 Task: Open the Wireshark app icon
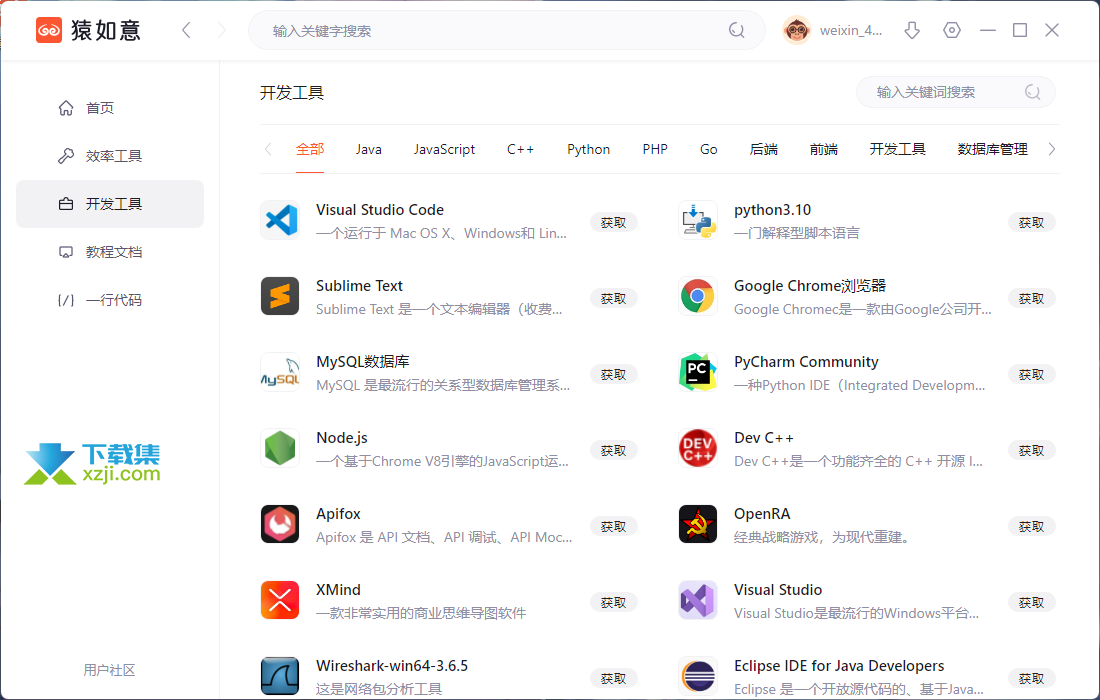280,676
